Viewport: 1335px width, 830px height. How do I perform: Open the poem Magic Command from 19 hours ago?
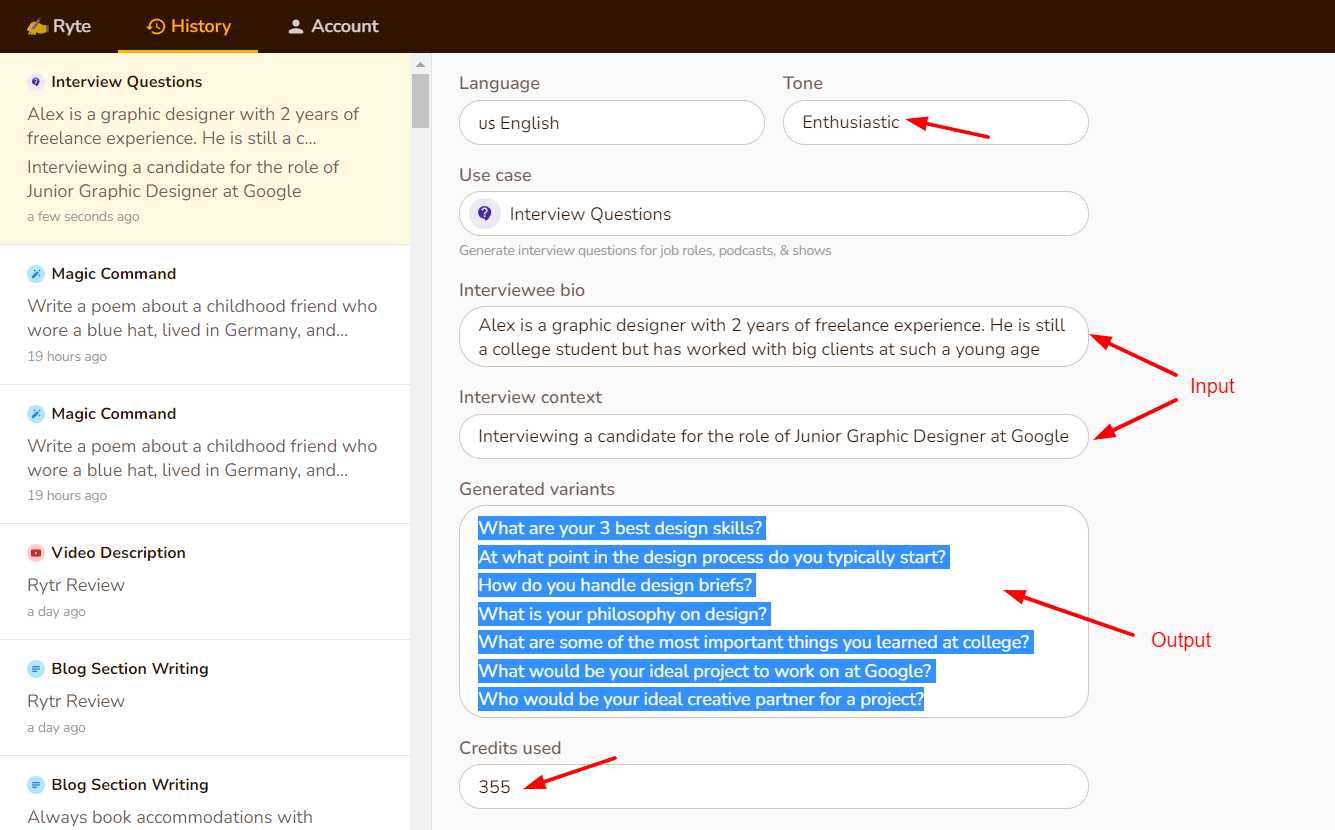click(x=204, y=315)
